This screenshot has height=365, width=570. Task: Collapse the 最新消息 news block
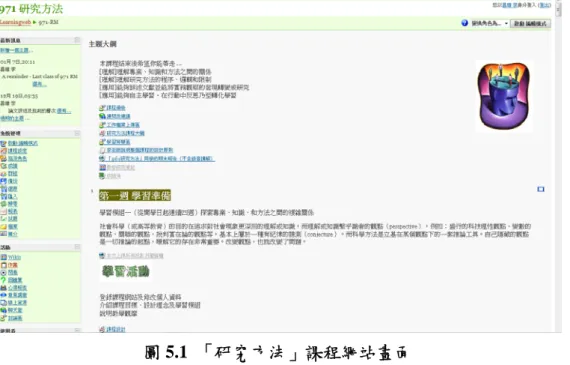[77, 40]
